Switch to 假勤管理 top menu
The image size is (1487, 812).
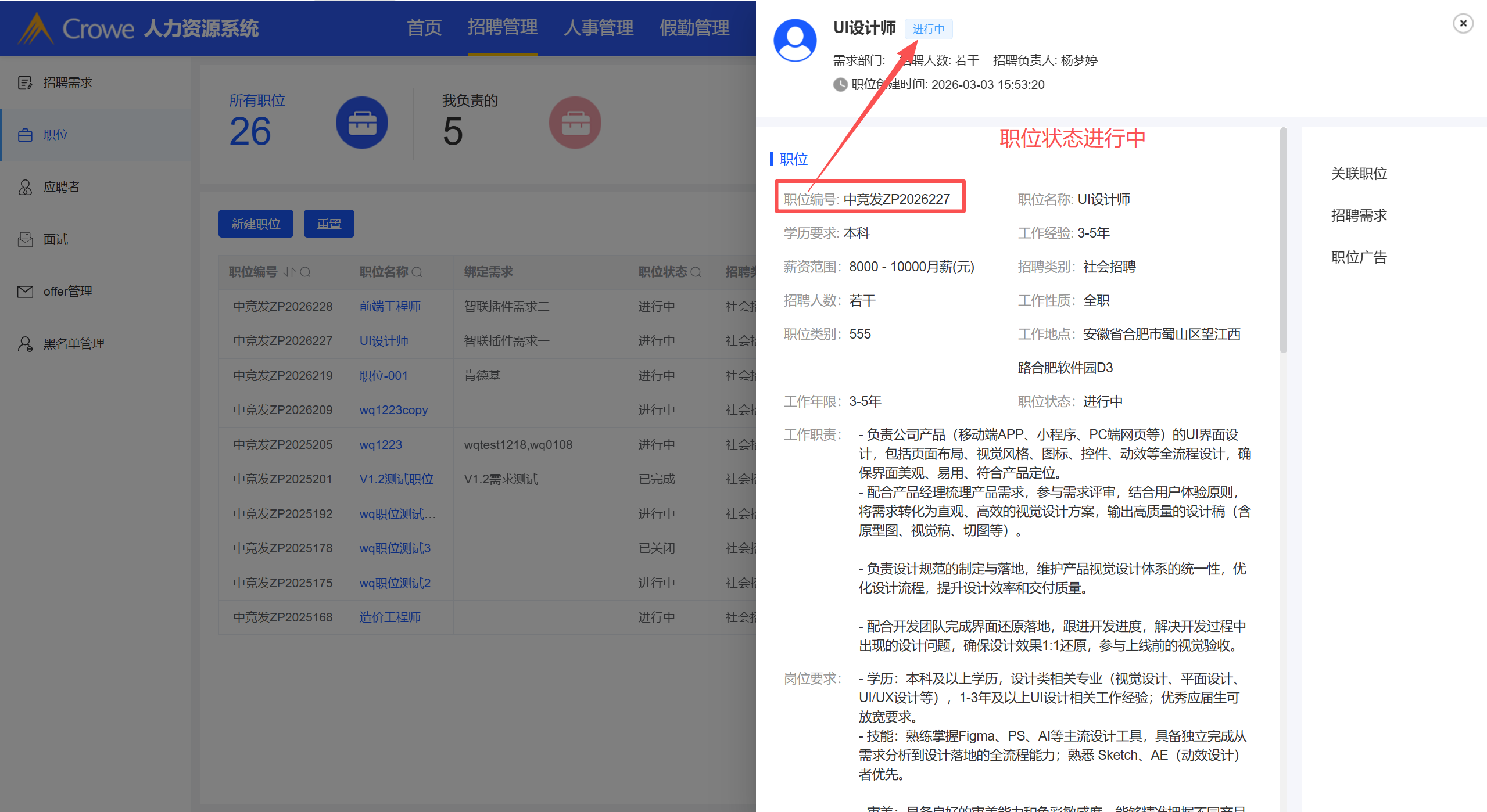click(694, 27)
